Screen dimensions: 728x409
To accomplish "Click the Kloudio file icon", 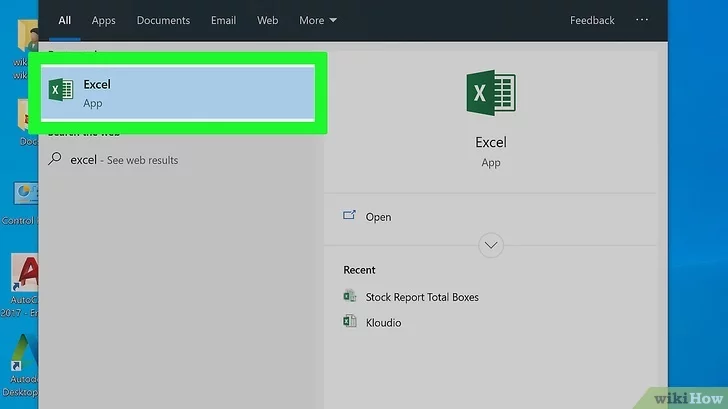I will click(x=350, y=321).
